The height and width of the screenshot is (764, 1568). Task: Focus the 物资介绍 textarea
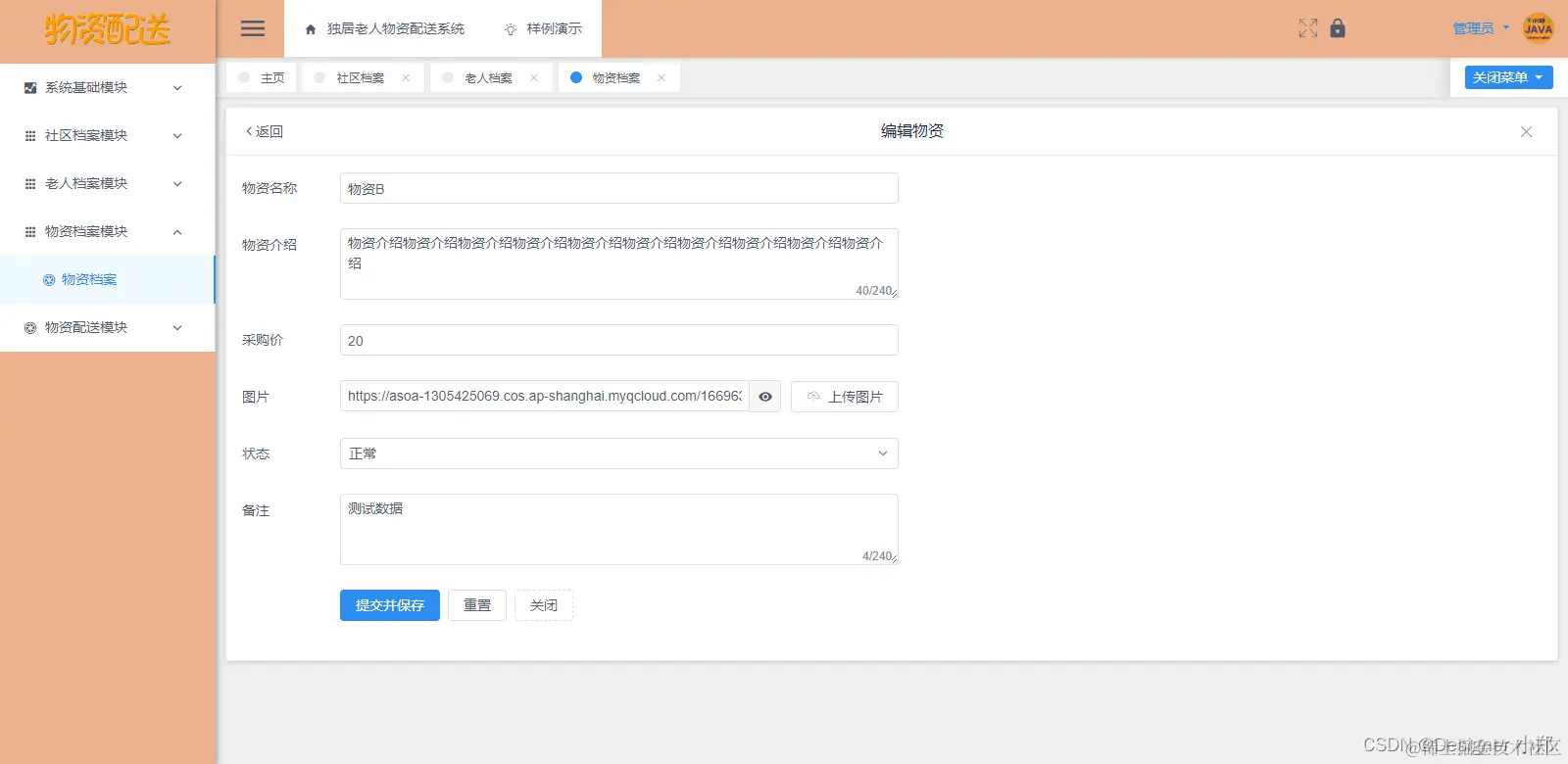point(619,263)
